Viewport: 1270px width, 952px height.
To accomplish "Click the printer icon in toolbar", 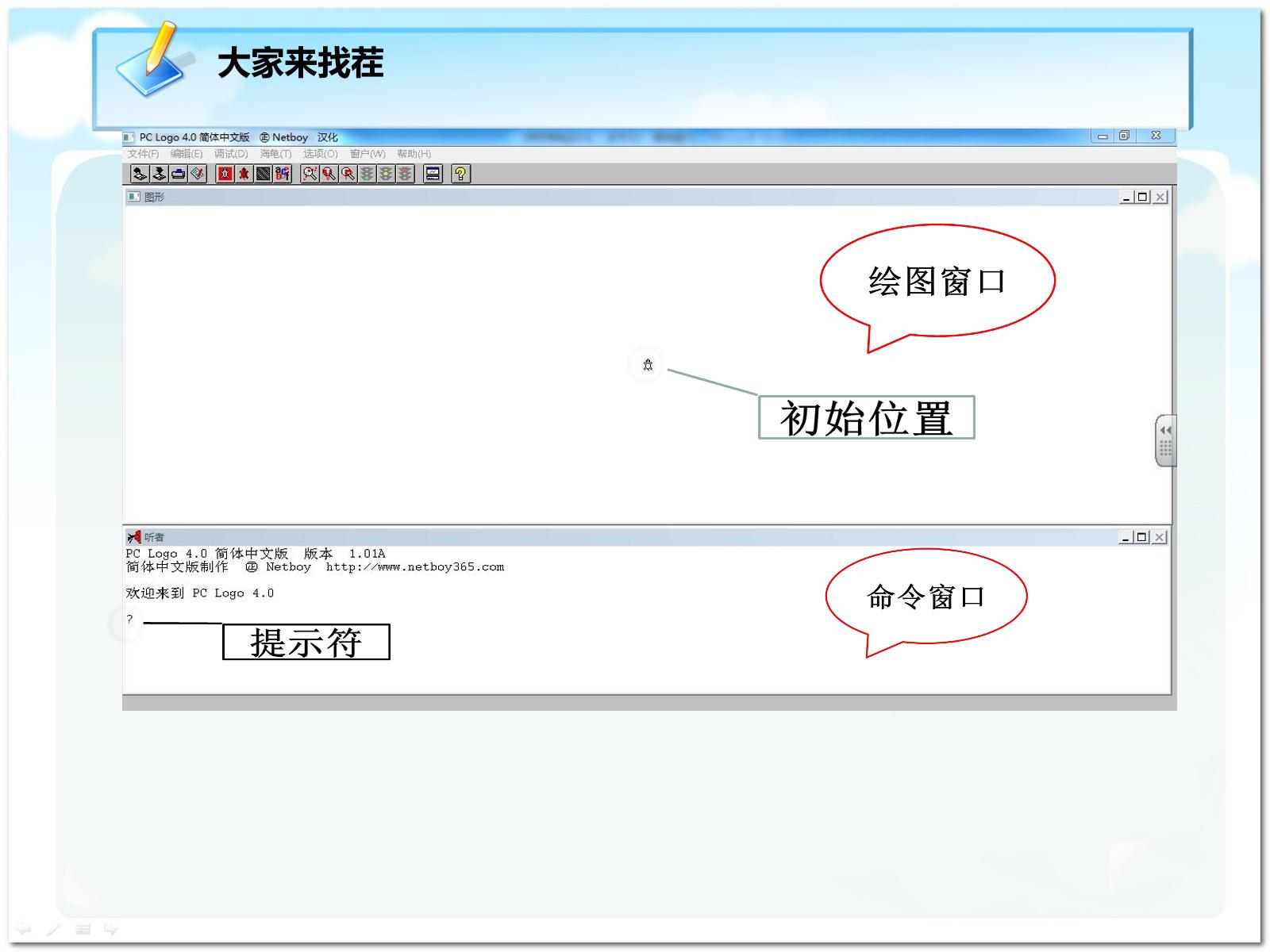I will tap(179, 174).
